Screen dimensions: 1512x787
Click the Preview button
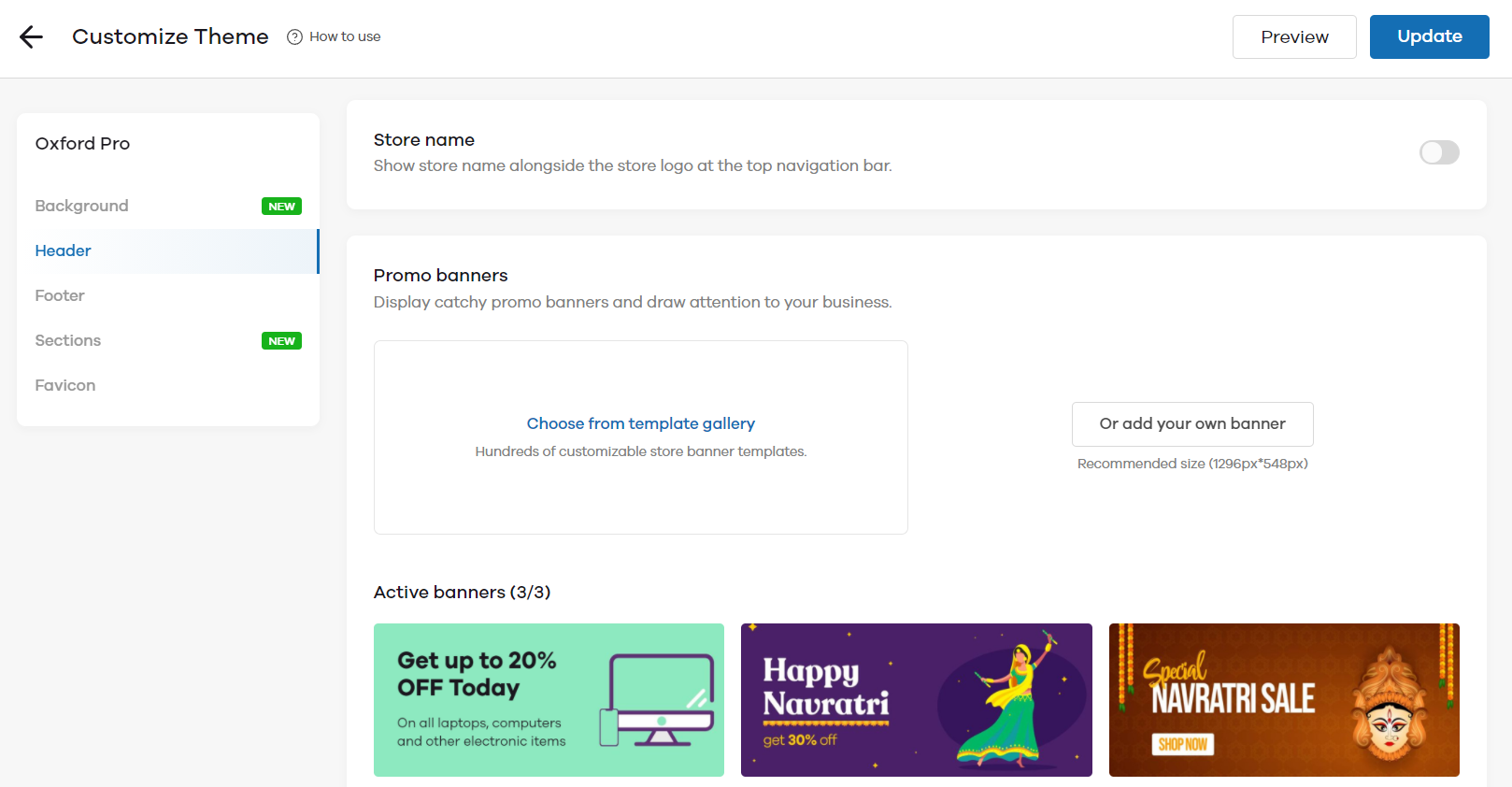pyautogui.click(x=1294, y=36)
